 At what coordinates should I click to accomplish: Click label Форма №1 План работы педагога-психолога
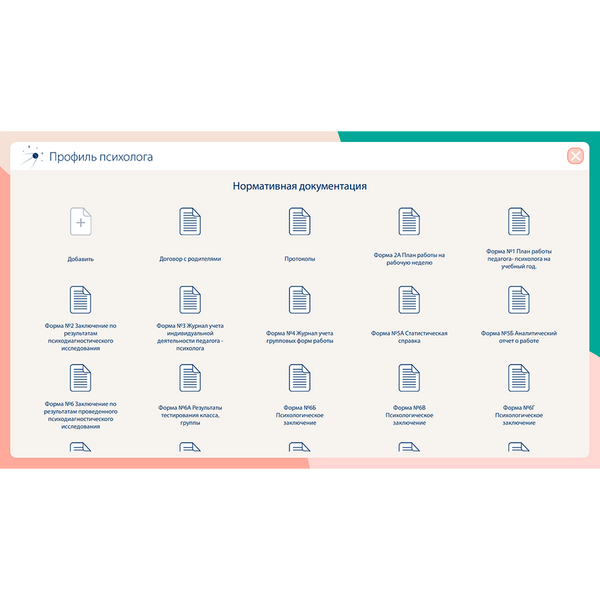[x=518, y=259]
